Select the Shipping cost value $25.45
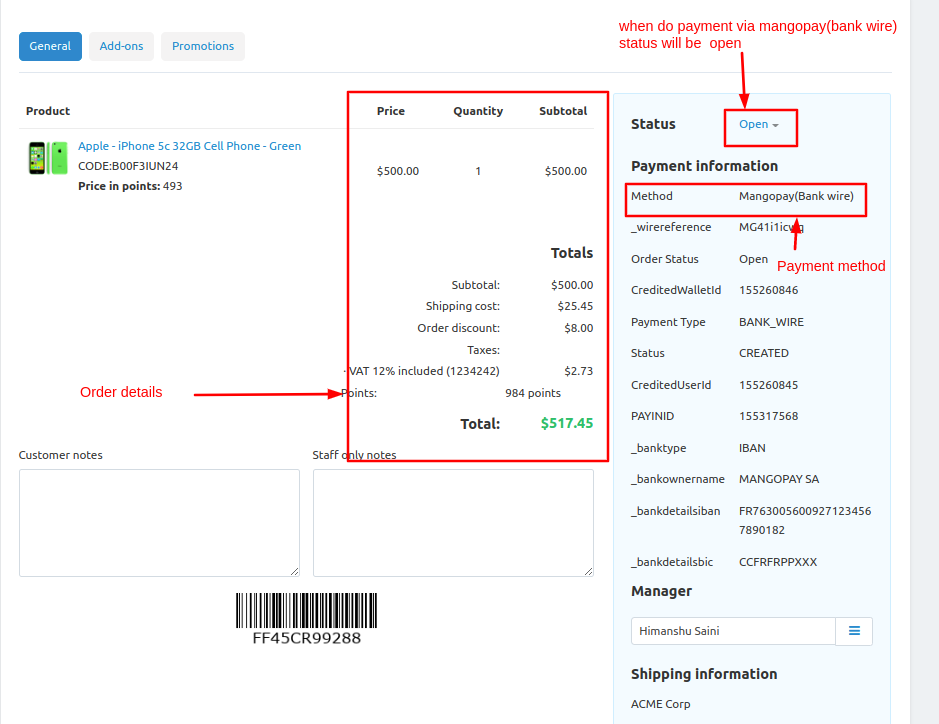Viewport: 939px width, 724px height. [575, 306]
